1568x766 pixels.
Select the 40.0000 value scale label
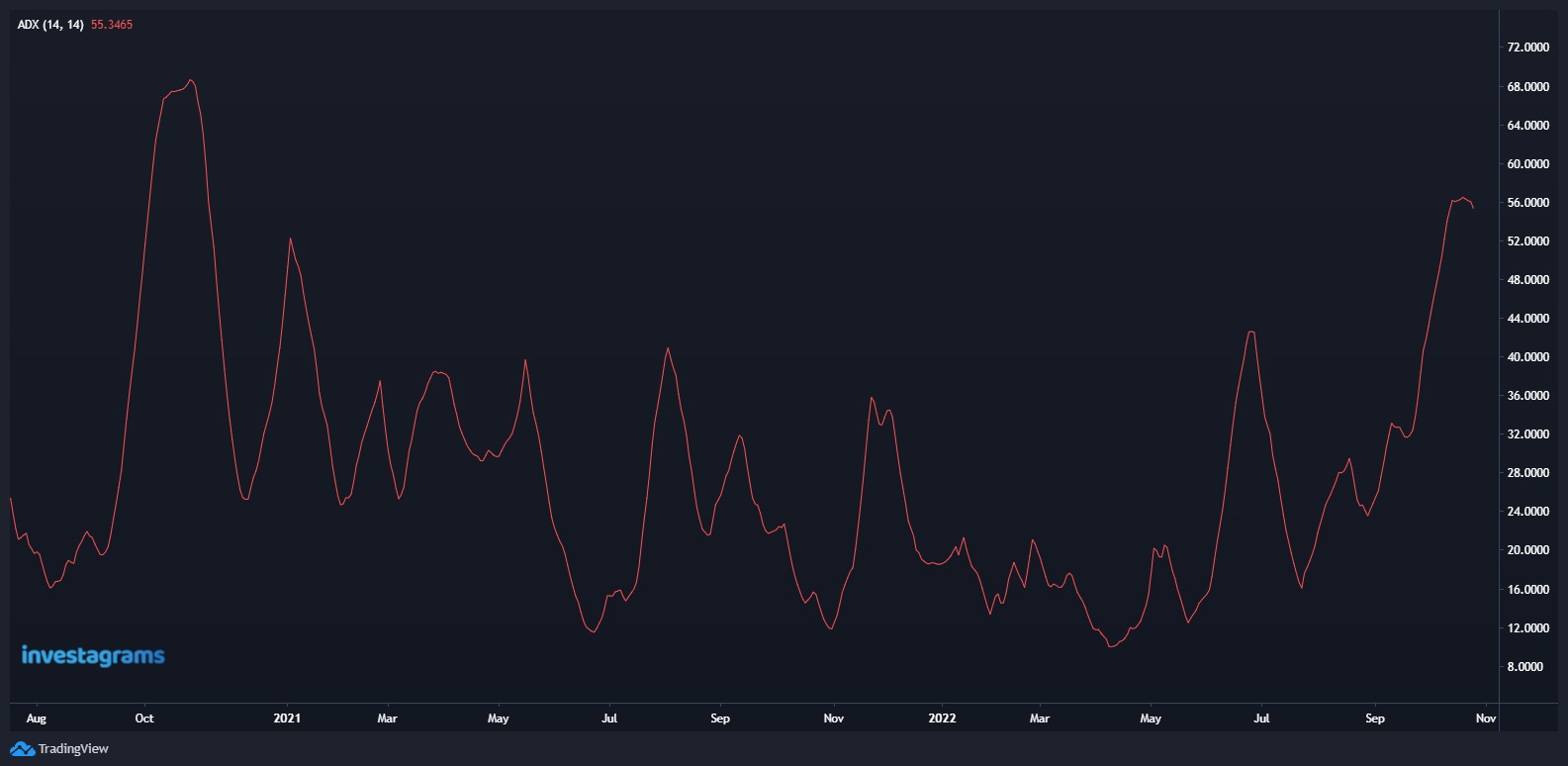(1527, 357)
